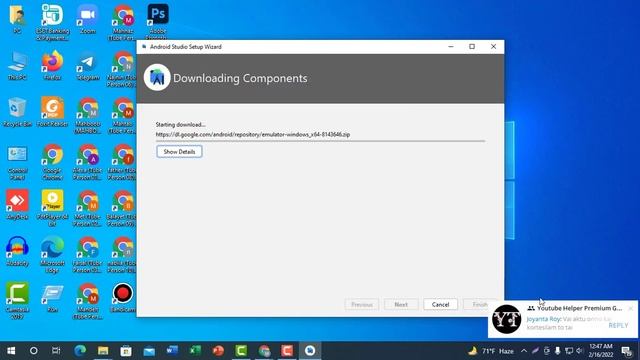
Task: Open Excel from the taskbar
Action: click(x=195, y=351)
